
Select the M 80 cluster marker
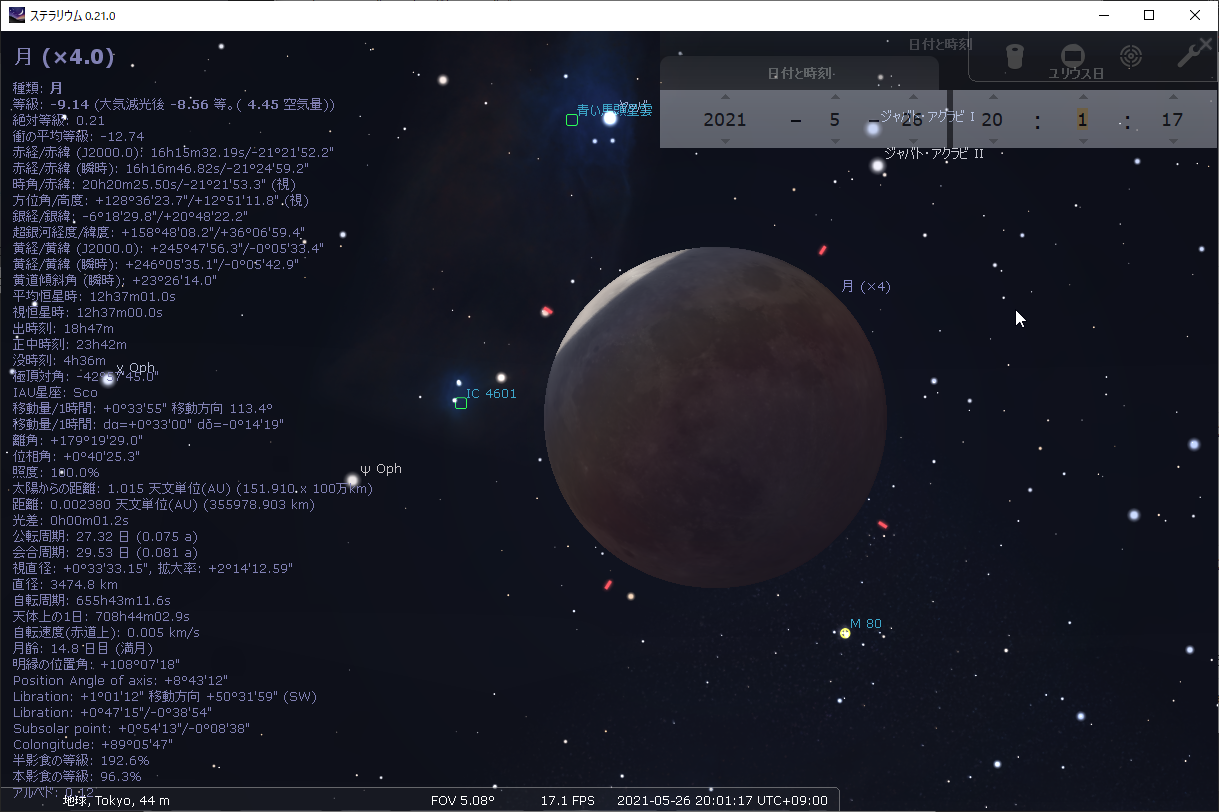tap(844, 631)
